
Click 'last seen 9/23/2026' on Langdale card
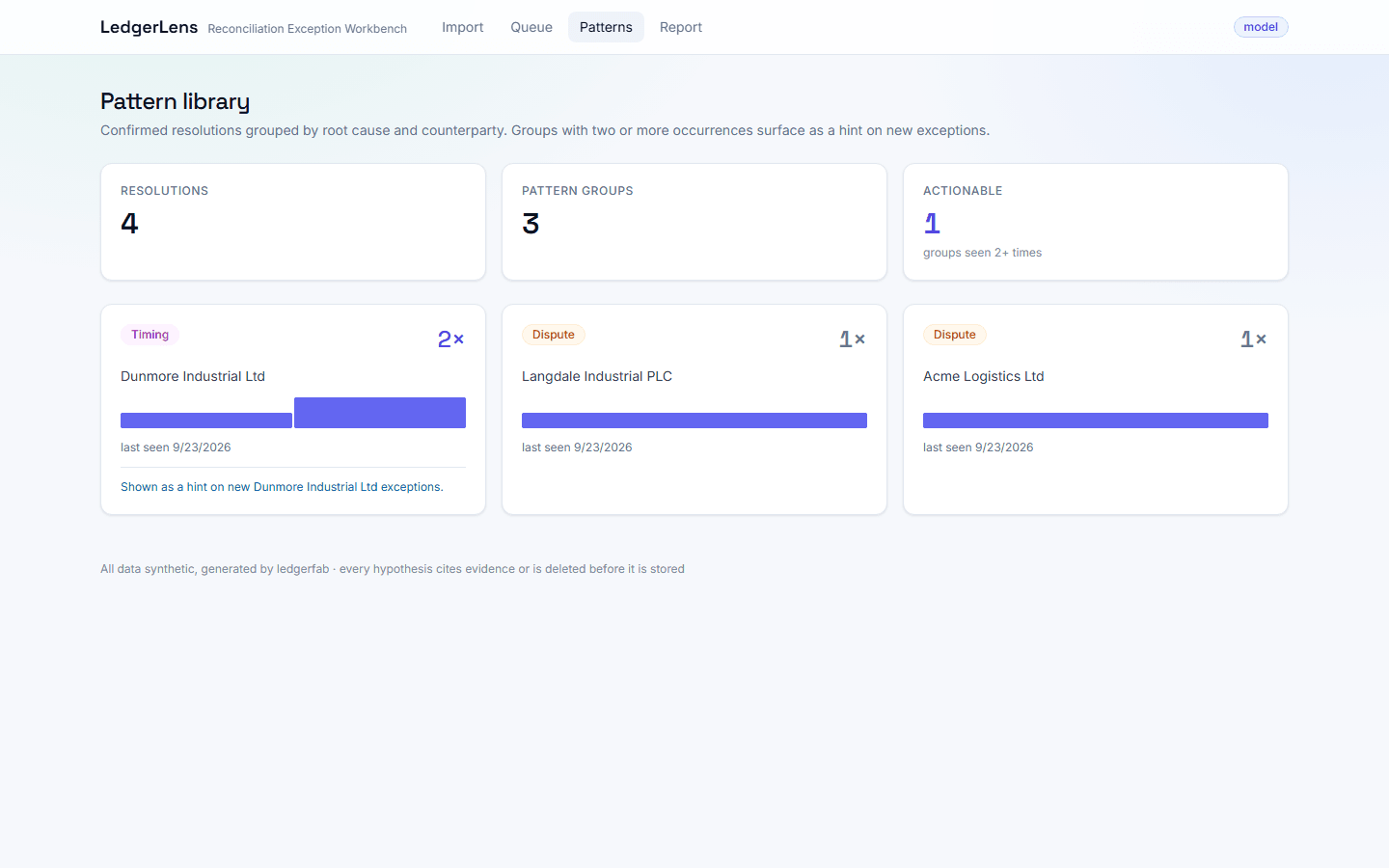[577, 448]
